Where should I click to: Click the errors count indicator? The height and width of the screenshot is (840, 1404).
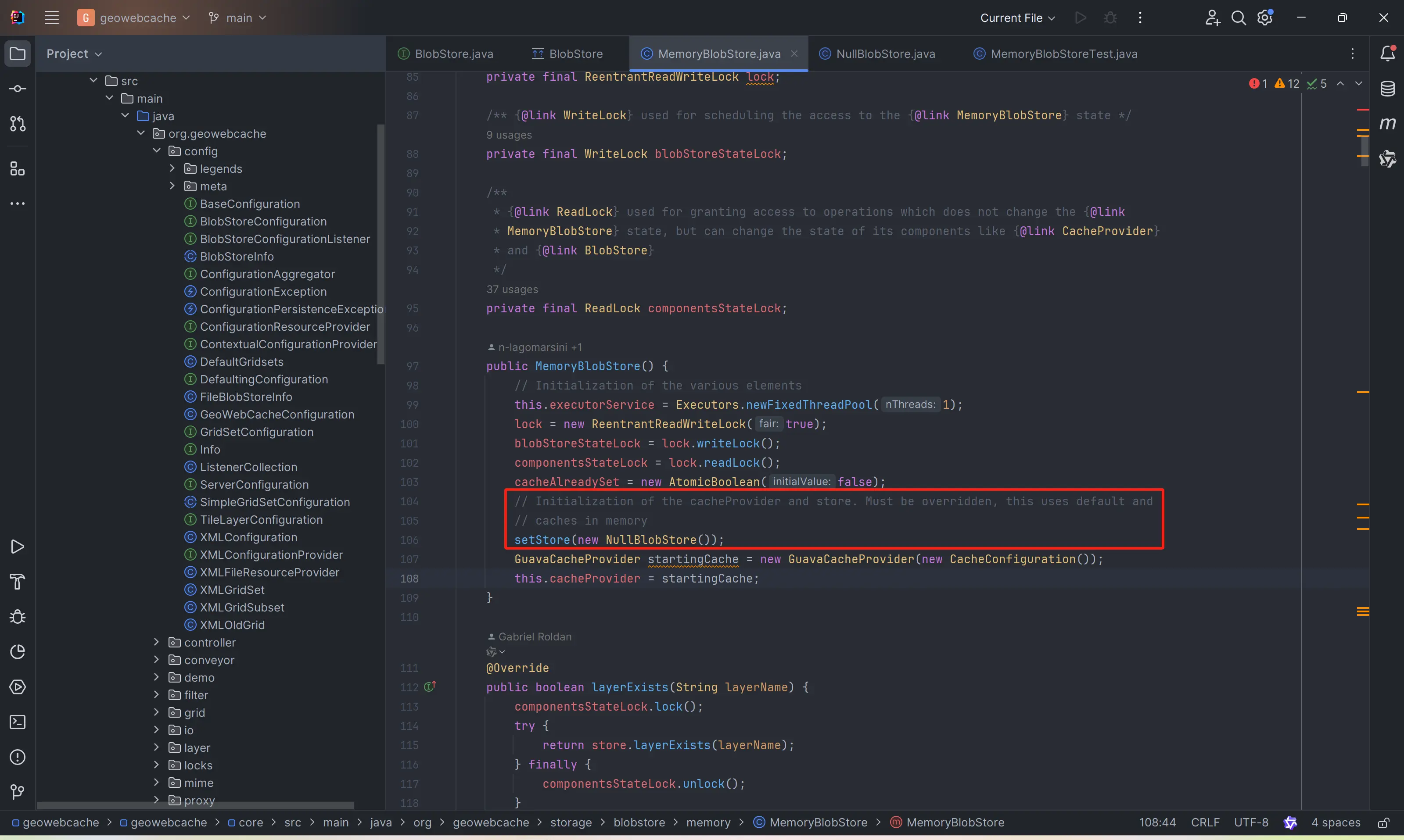(x=1258, y=84)
